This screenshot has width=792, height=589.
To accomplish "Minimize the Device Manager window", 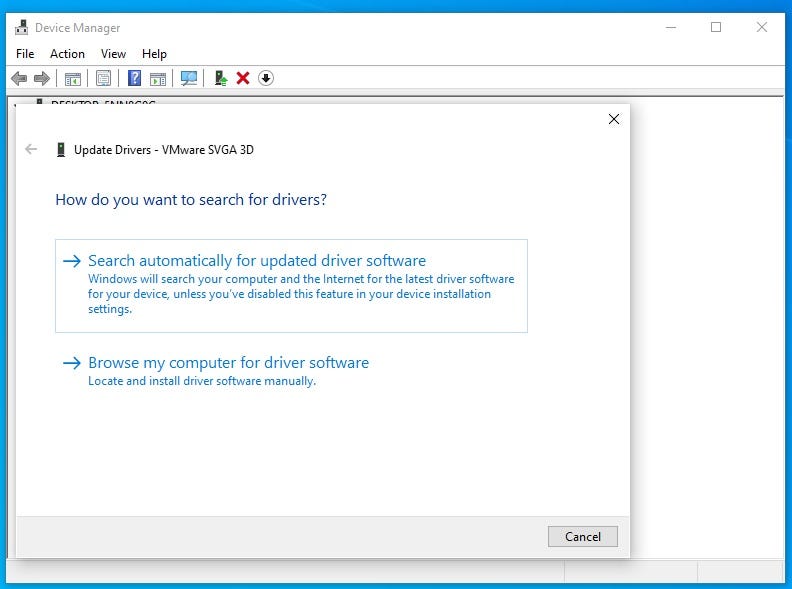I will (x=671, y=27).
